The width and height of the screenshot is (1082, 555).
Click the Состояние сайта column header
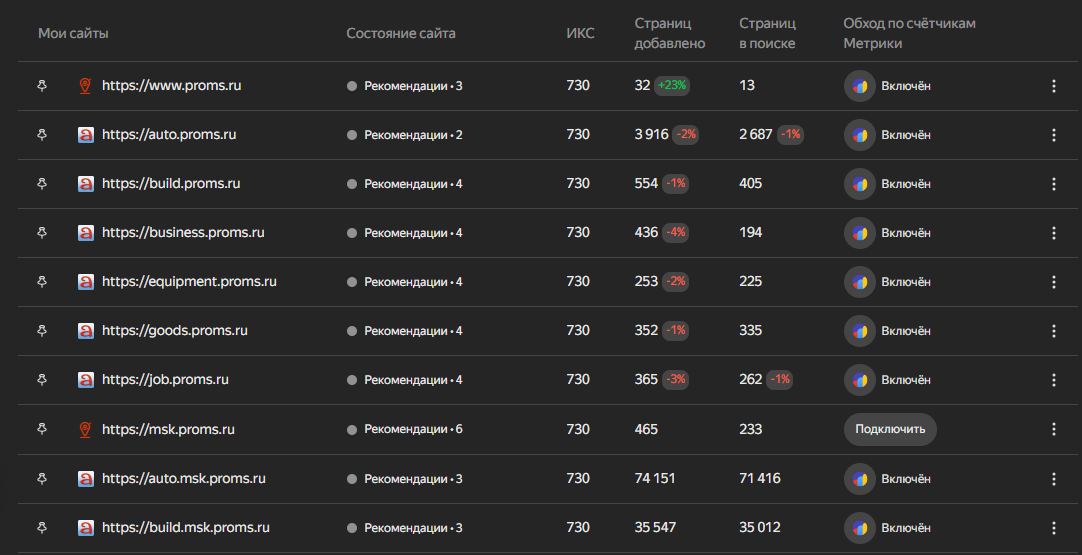coord(400,33)
